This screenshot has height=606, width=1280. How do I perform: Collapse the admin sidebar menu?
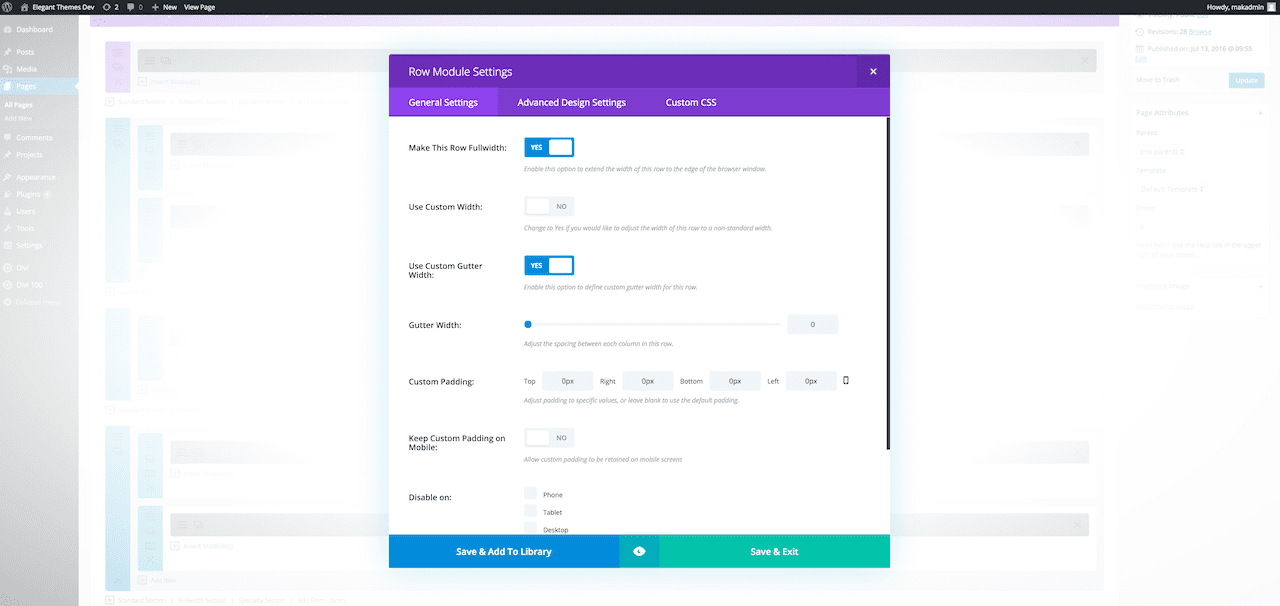[37, 302]
